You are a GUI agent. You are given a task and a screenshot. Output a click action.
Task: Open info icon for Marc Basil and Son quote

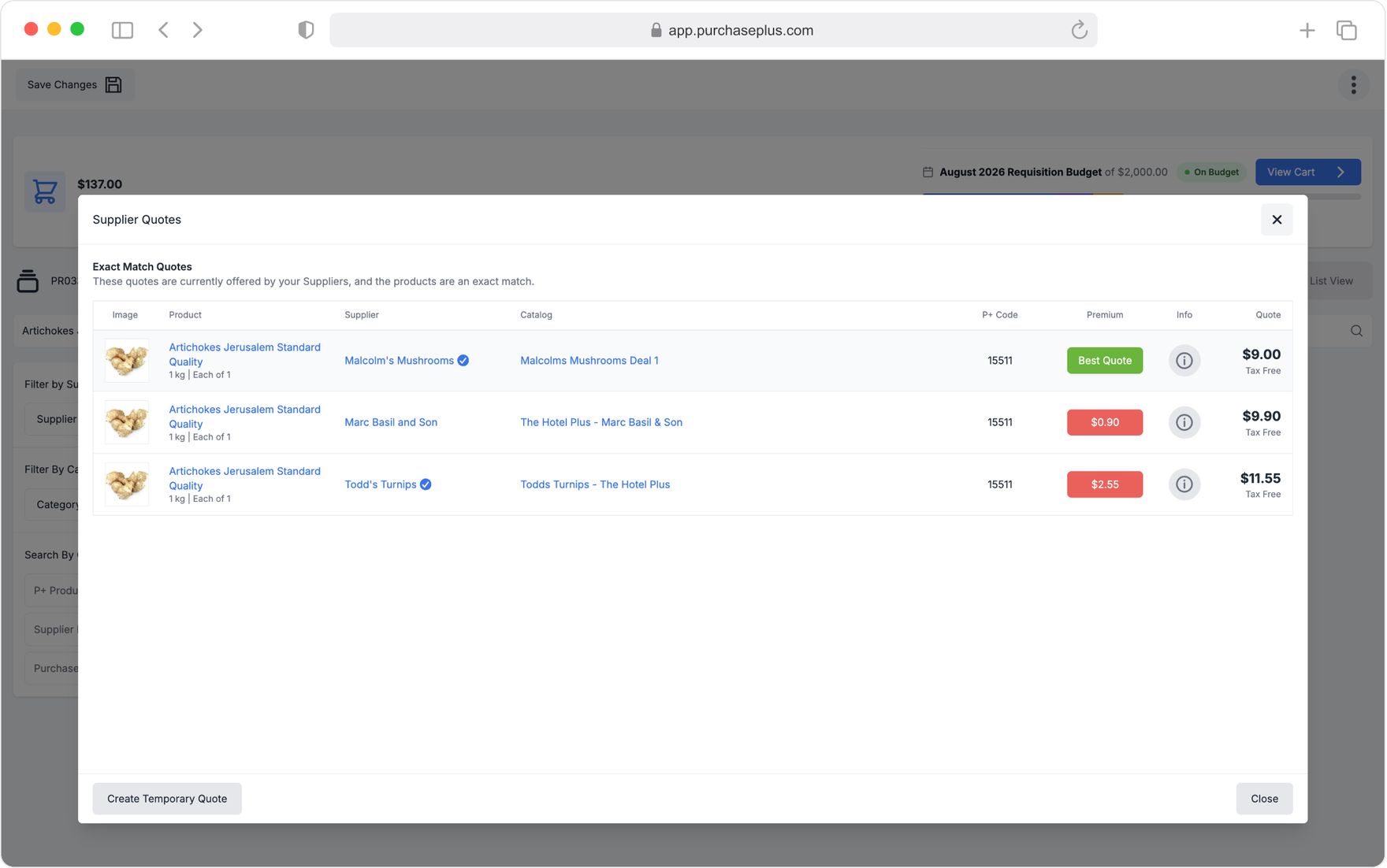click(1184, 422)
